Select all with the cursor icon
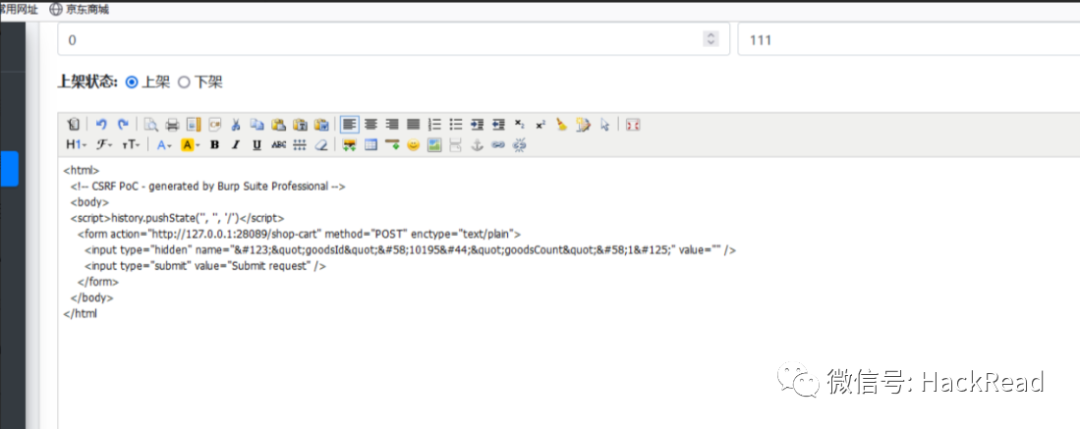This screenshot has width=1080, height=429. 605,125
